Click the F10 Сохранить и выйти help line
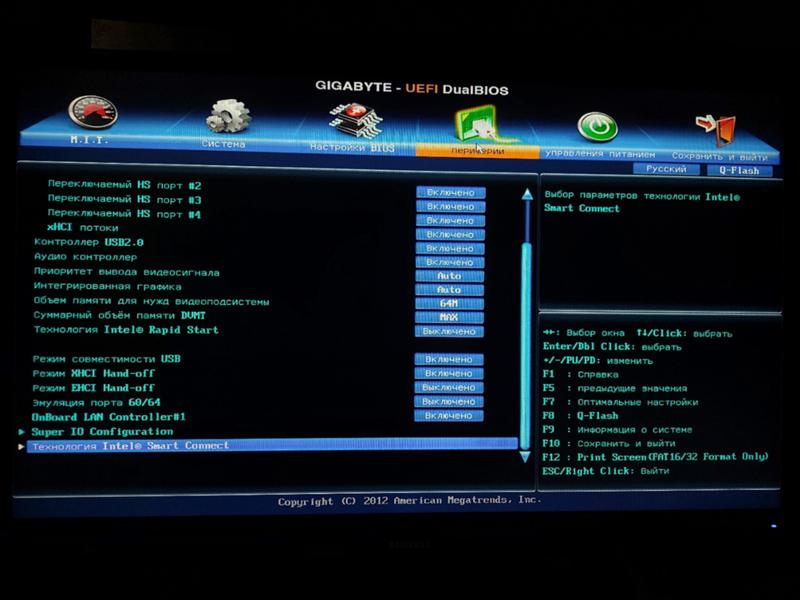This screenshot has height=600, width=800. click(609, 443)
